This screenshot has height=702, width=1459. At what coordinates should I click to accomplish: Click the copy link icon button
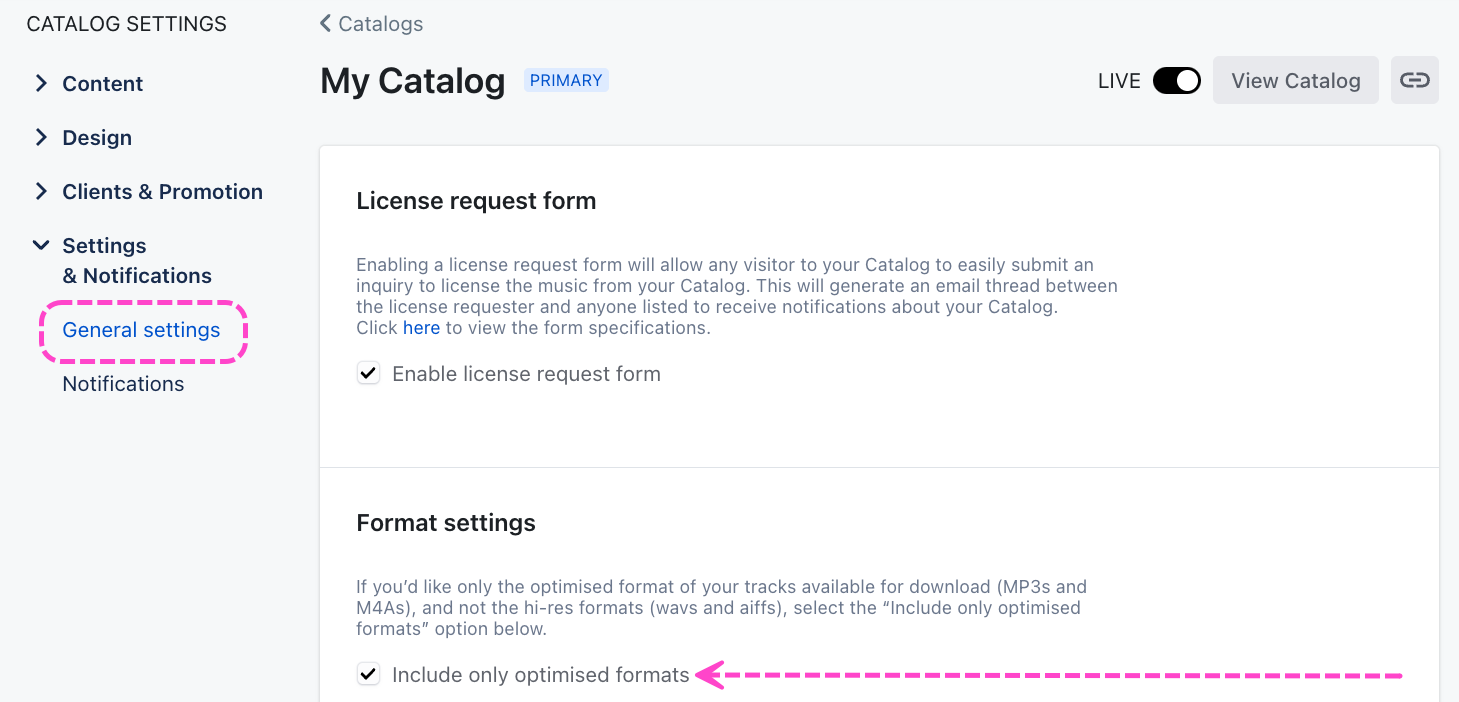1414,81
